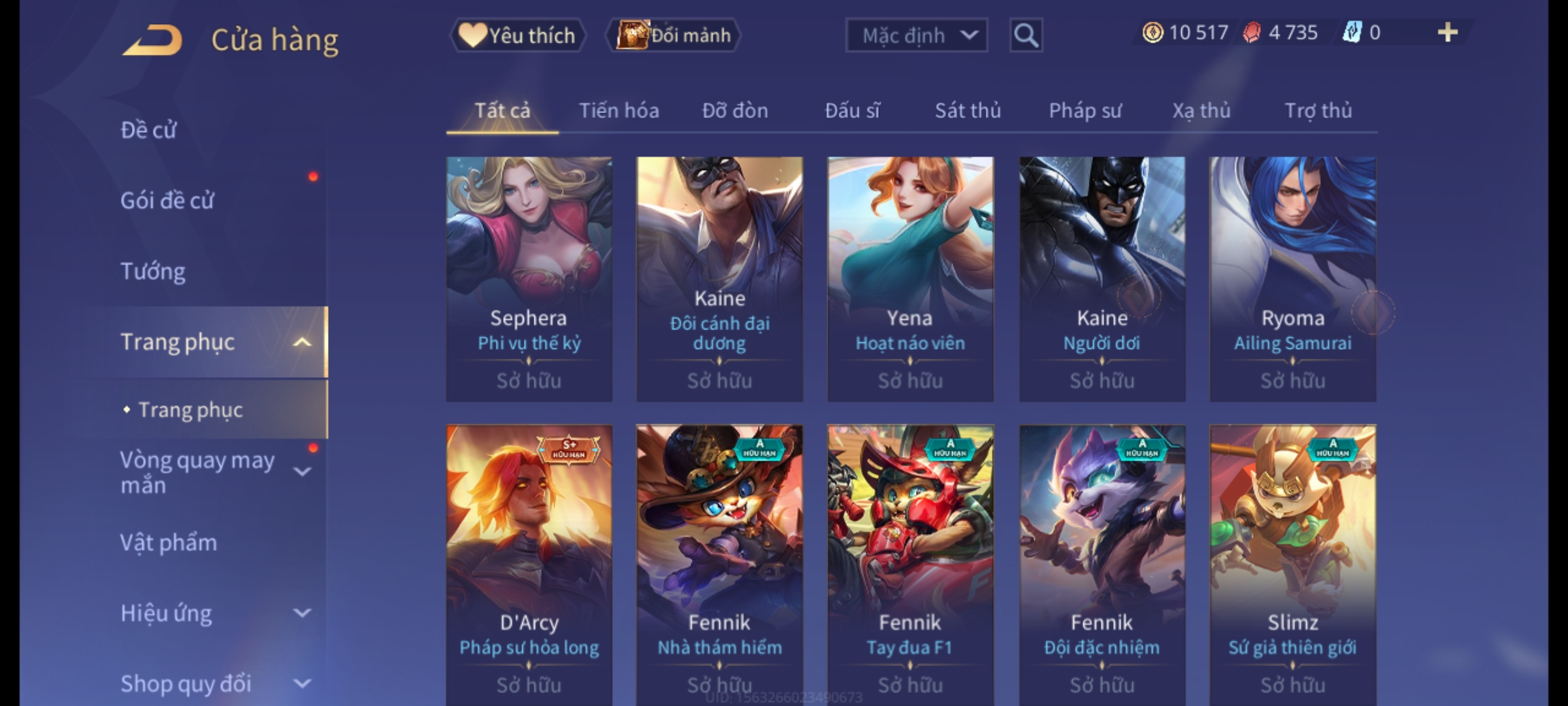Expand the Shop quy đổi section
Screen dimensions: 1568x706
click(302, 684)
